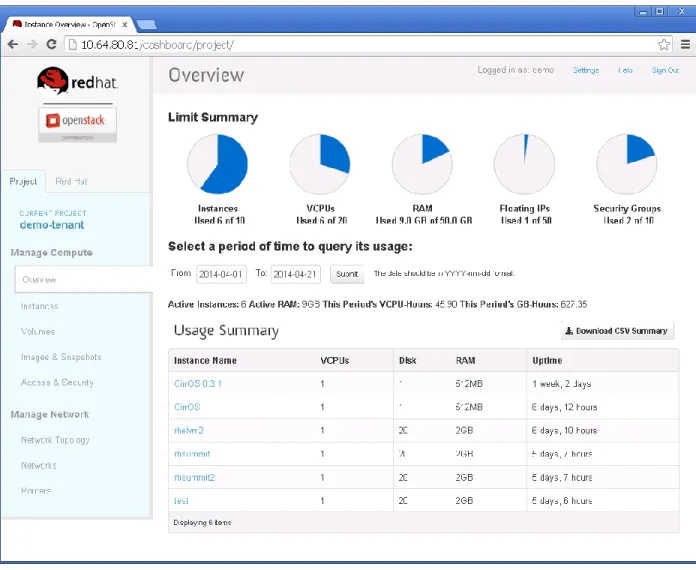
Task: Click the Uptime column header
Action: point(547,360)
